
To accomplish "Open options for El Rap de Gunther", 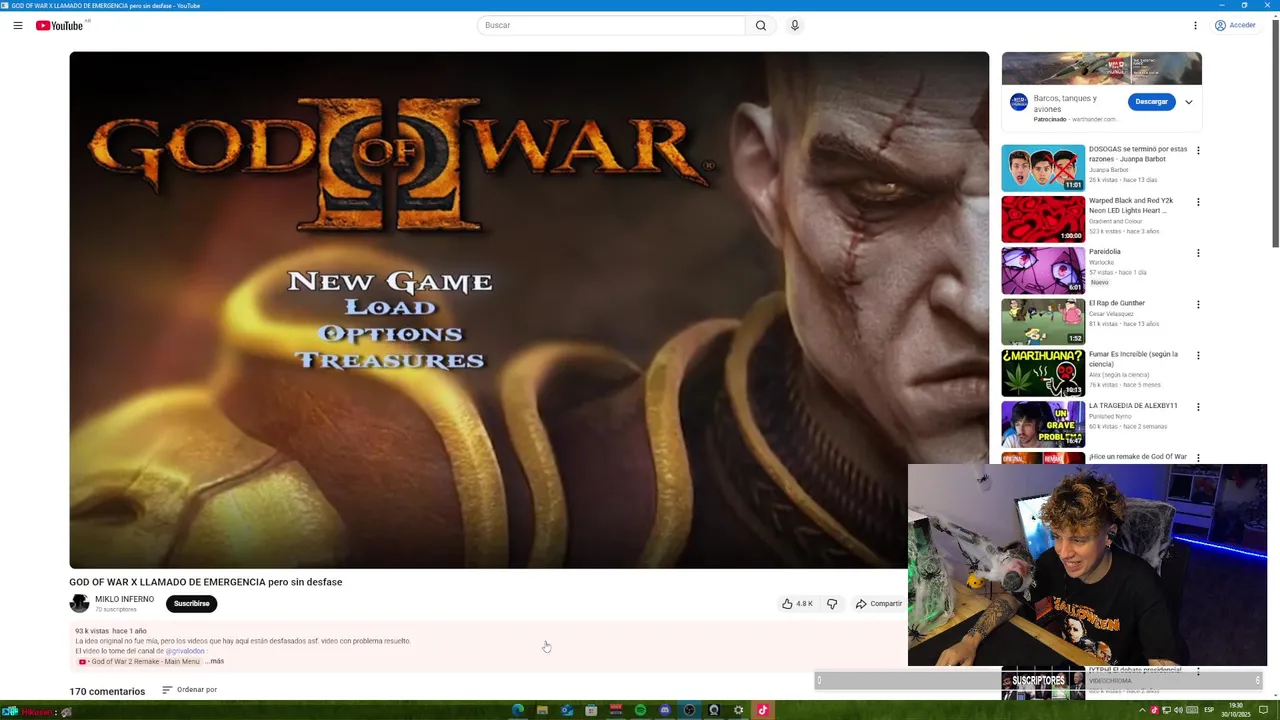I will [x=1198, y=305].
